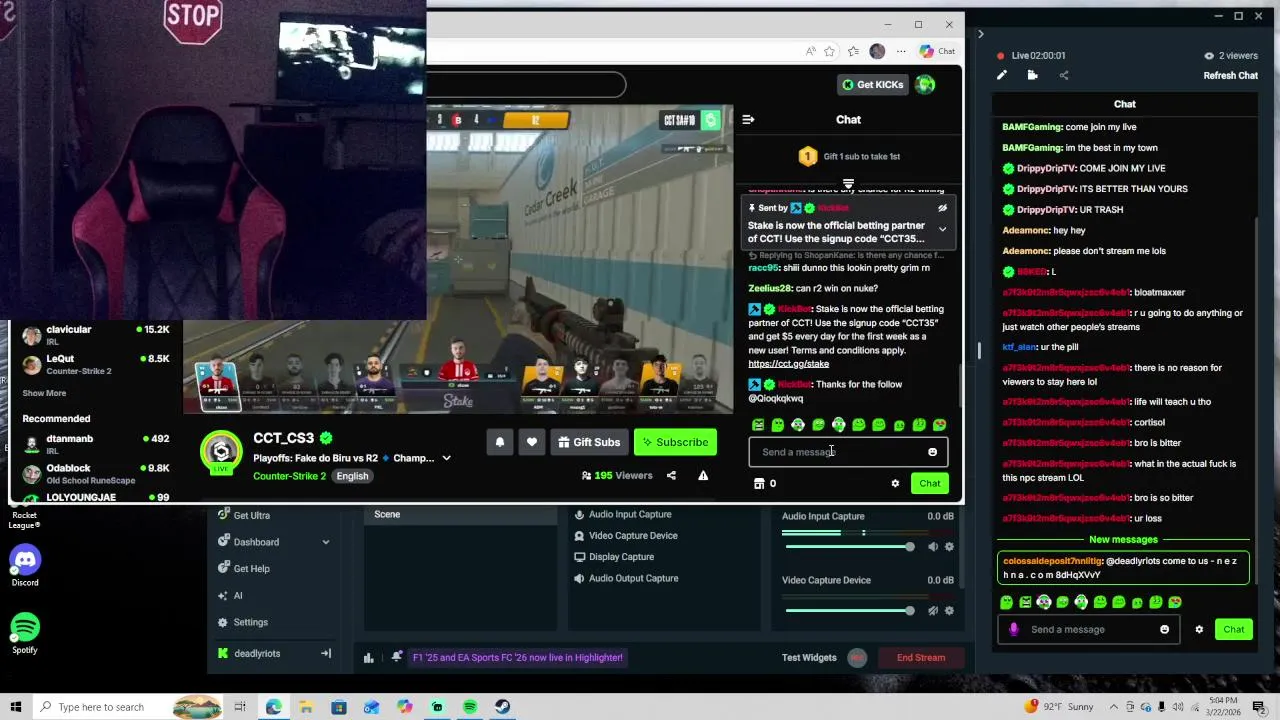1280x720 pixels.
Task: Collapse chat panel with the arrow-lines icon
Action: 748,119
